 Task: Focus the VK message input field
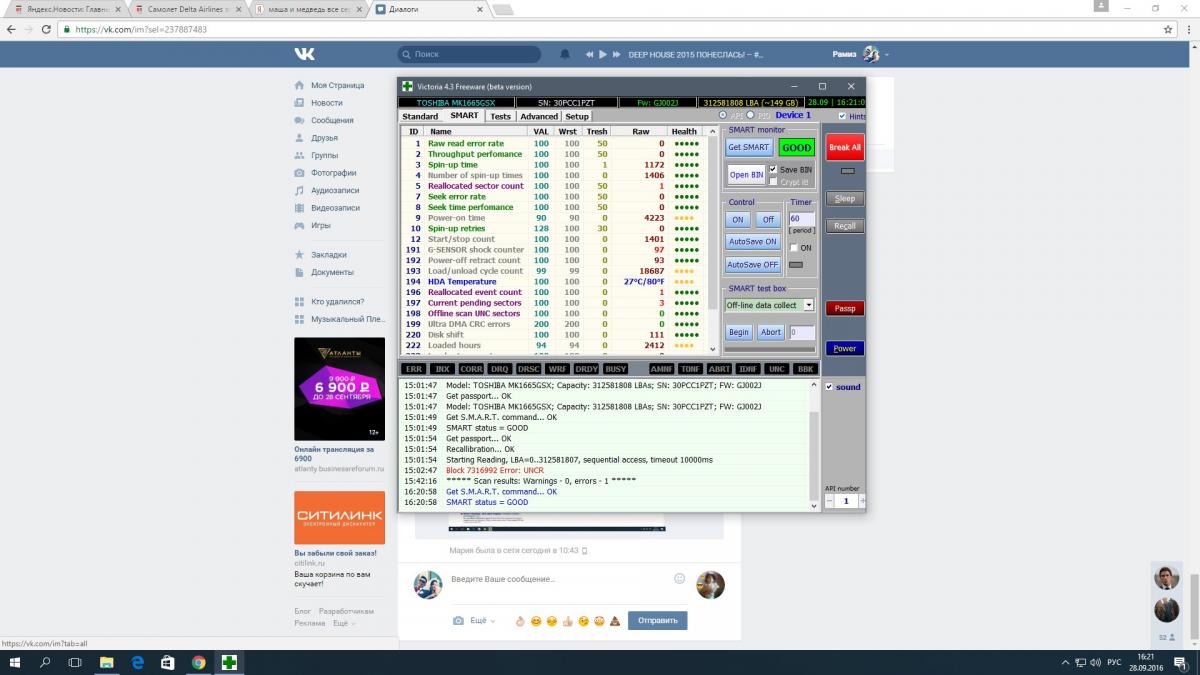(x=560, y=579)
